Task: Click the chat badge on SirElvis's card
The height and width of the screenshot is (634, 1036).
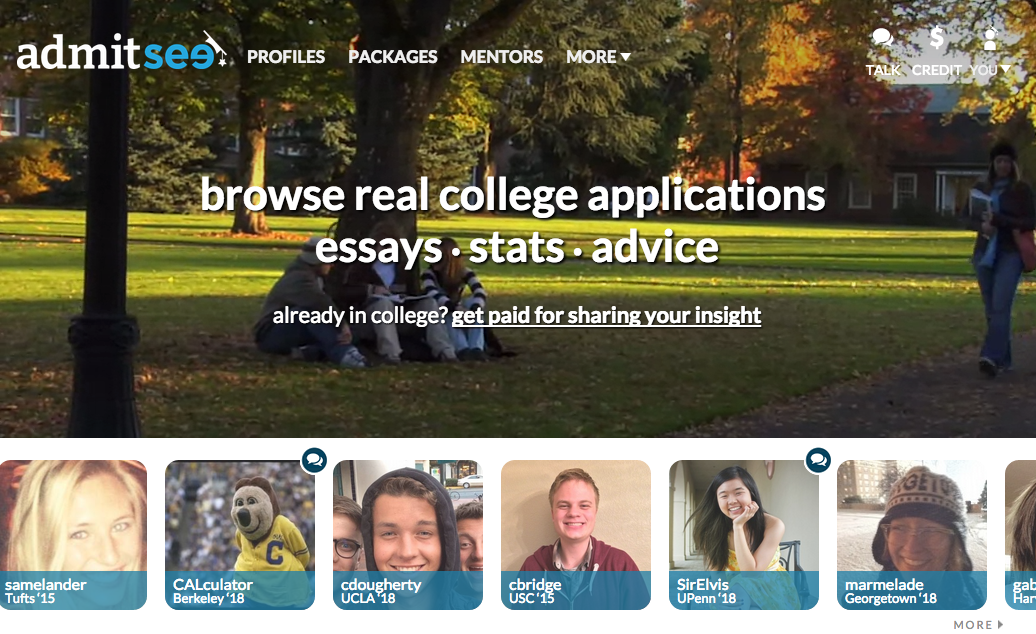Action: click(x=818, y=460)
